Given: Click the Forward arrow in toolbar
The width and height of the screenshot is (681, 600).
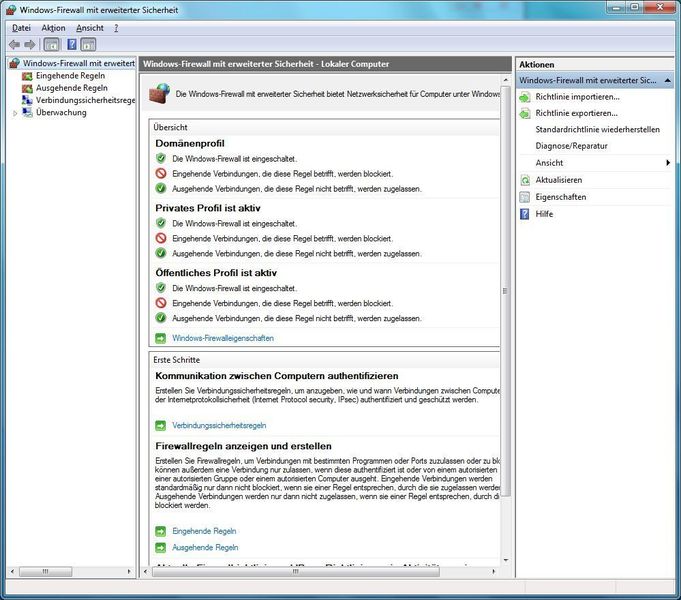Looking at the screenshot, I should [29, 44].
